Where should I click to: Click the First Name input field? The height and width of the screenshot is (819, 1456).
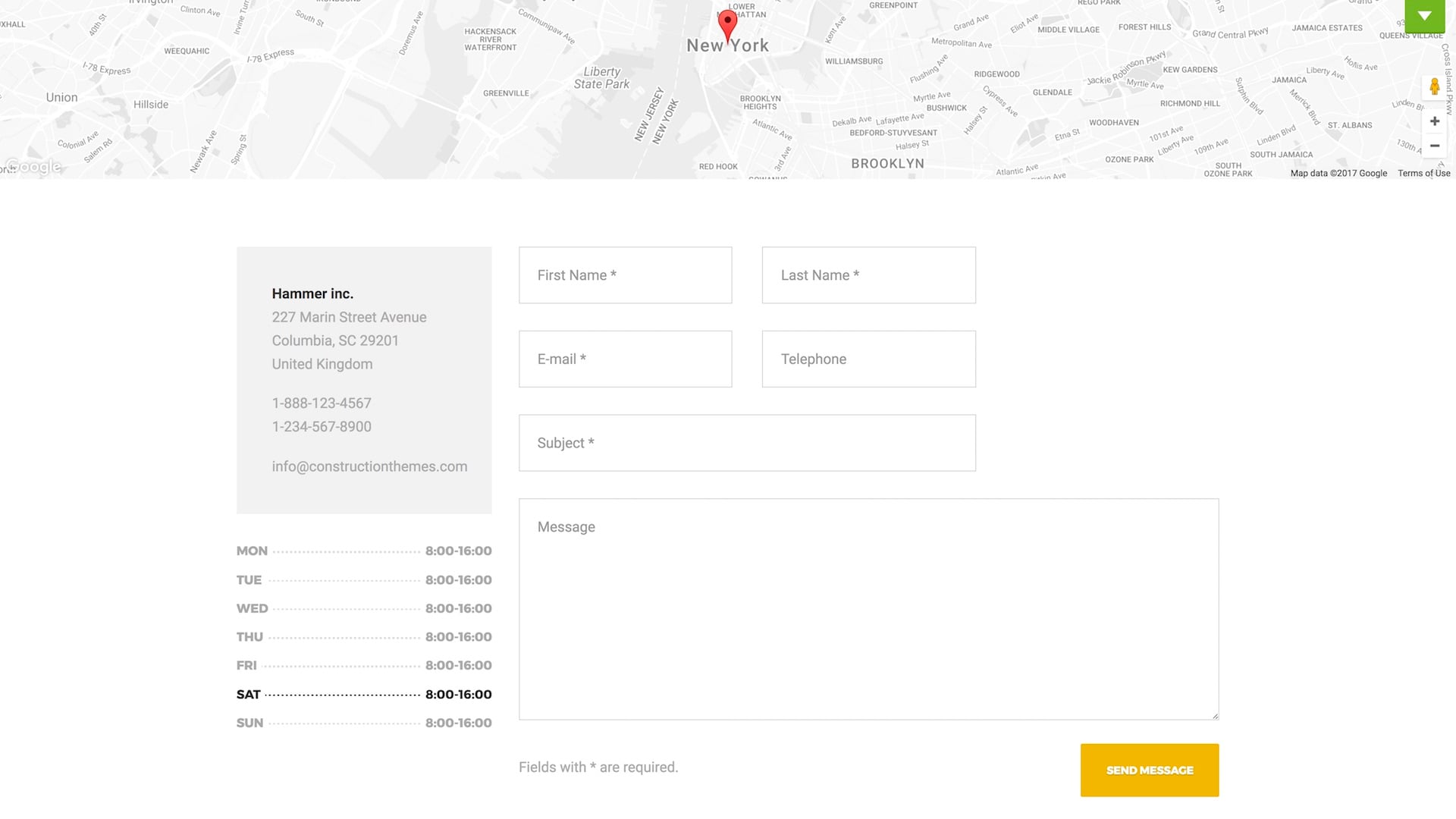[625, 275]
